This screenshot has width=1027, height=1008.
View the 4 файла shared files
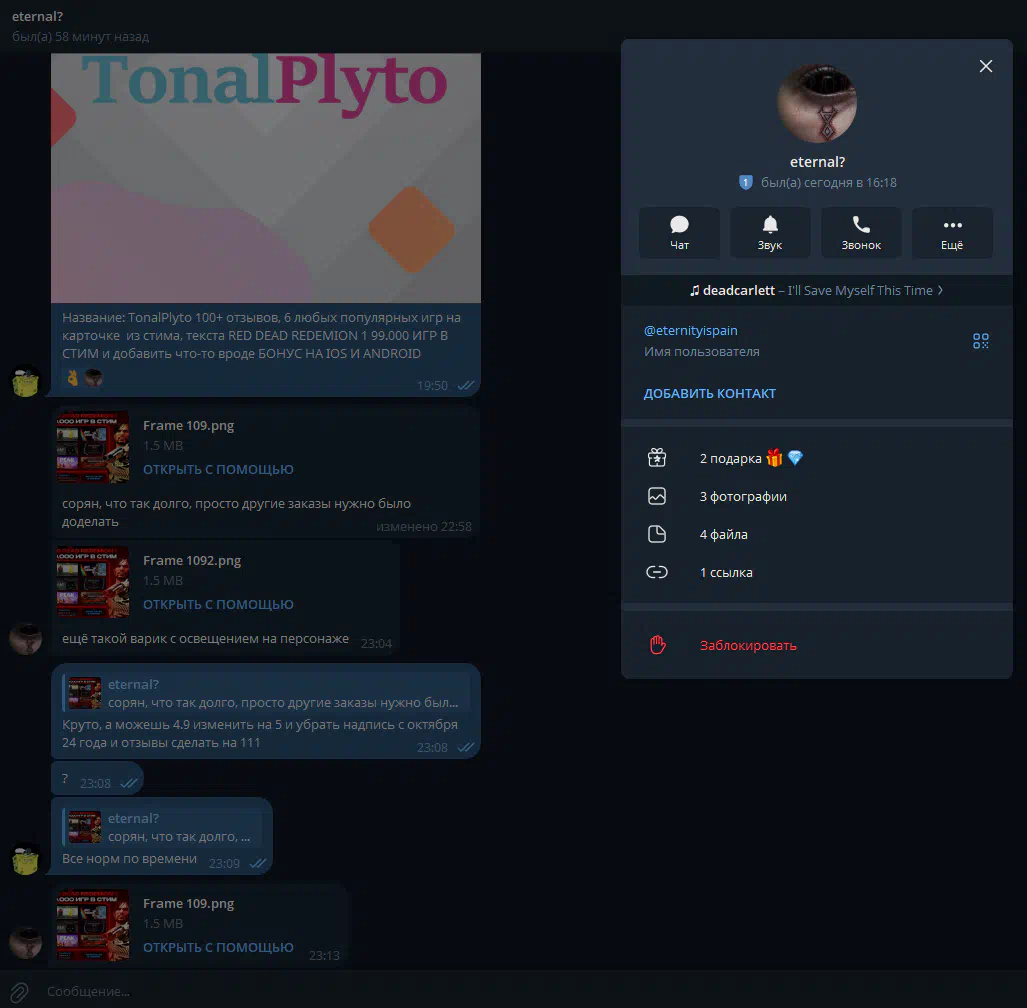point(723,534)
